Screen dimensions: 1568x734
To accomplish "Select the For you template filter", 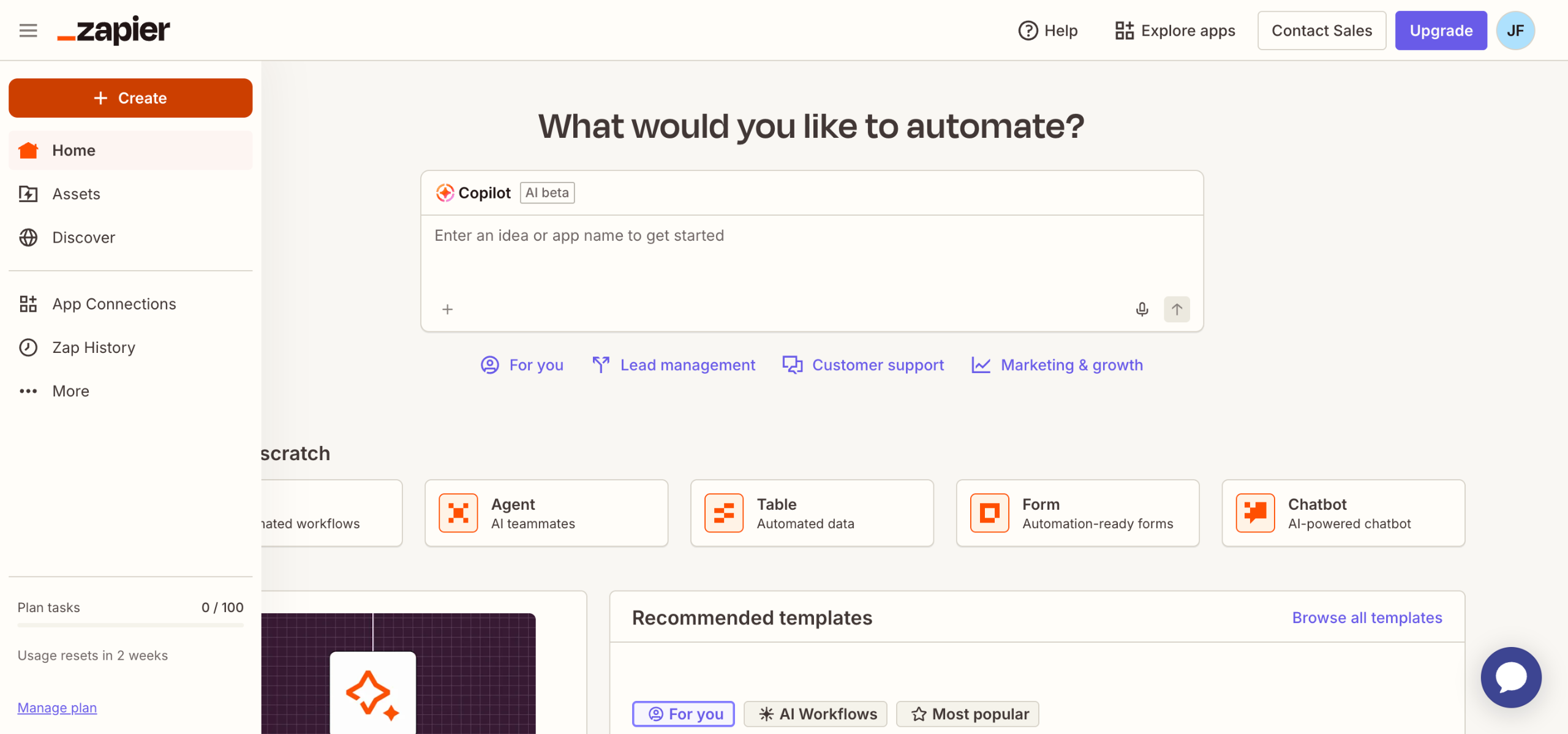I will (683, 714).
